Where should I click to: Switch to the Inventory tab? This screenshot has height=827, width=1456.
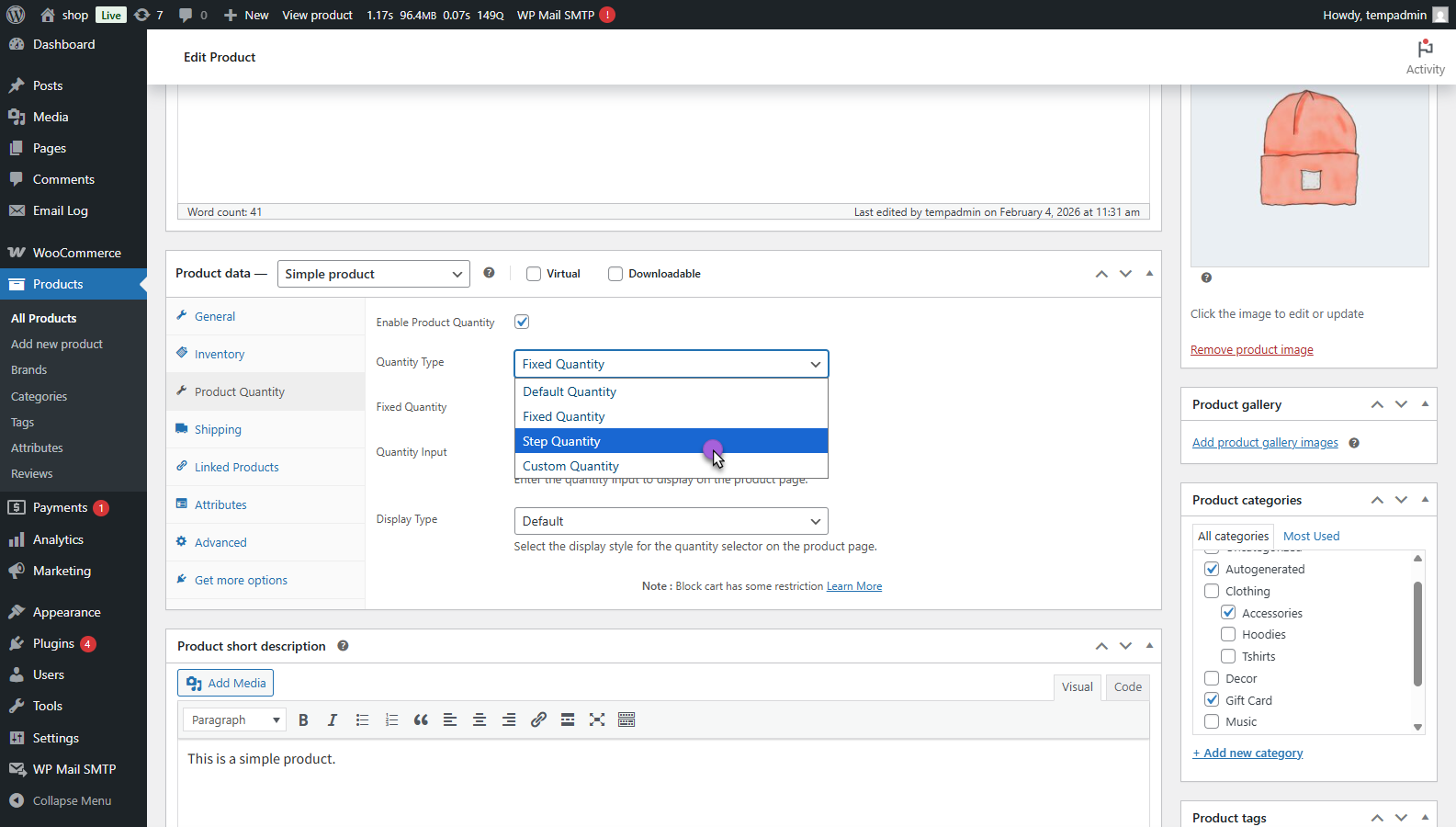(220, 355)
